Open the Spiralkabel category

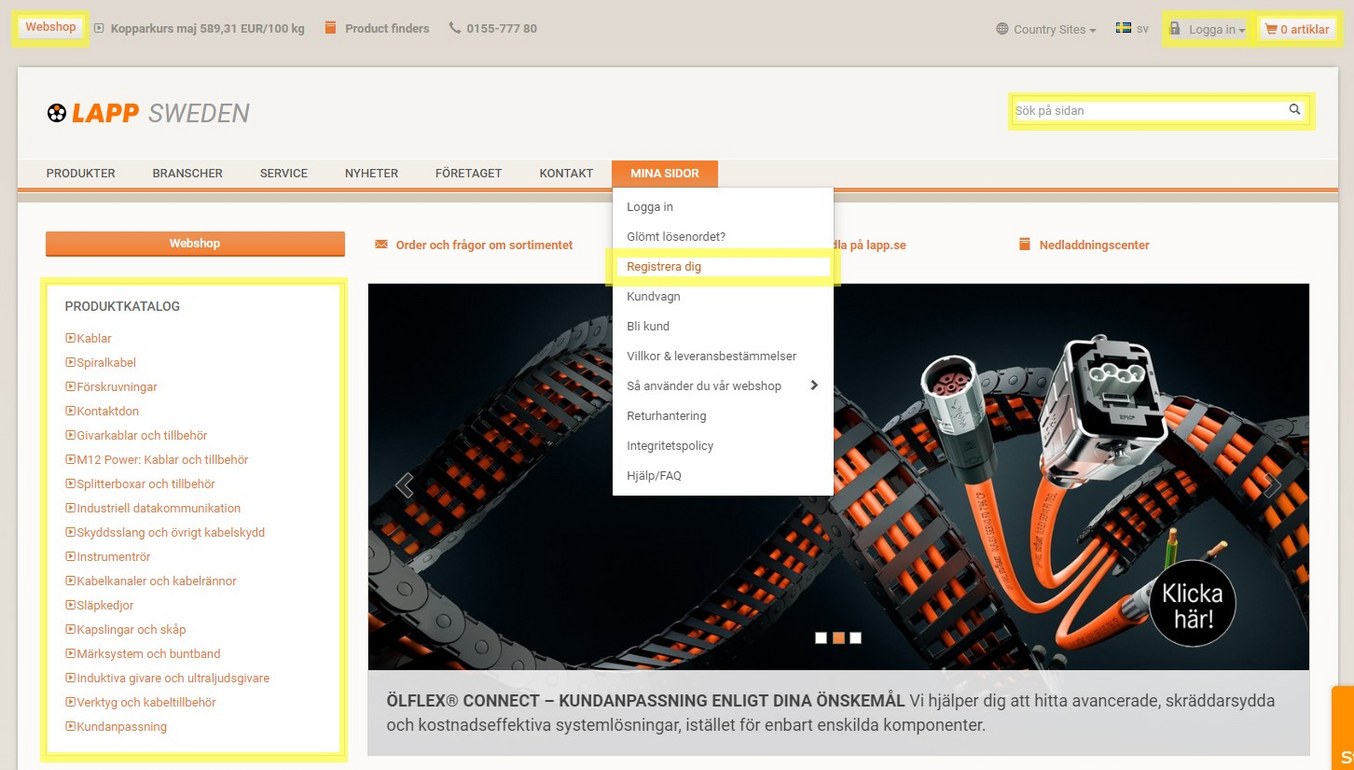click(106, 363)
